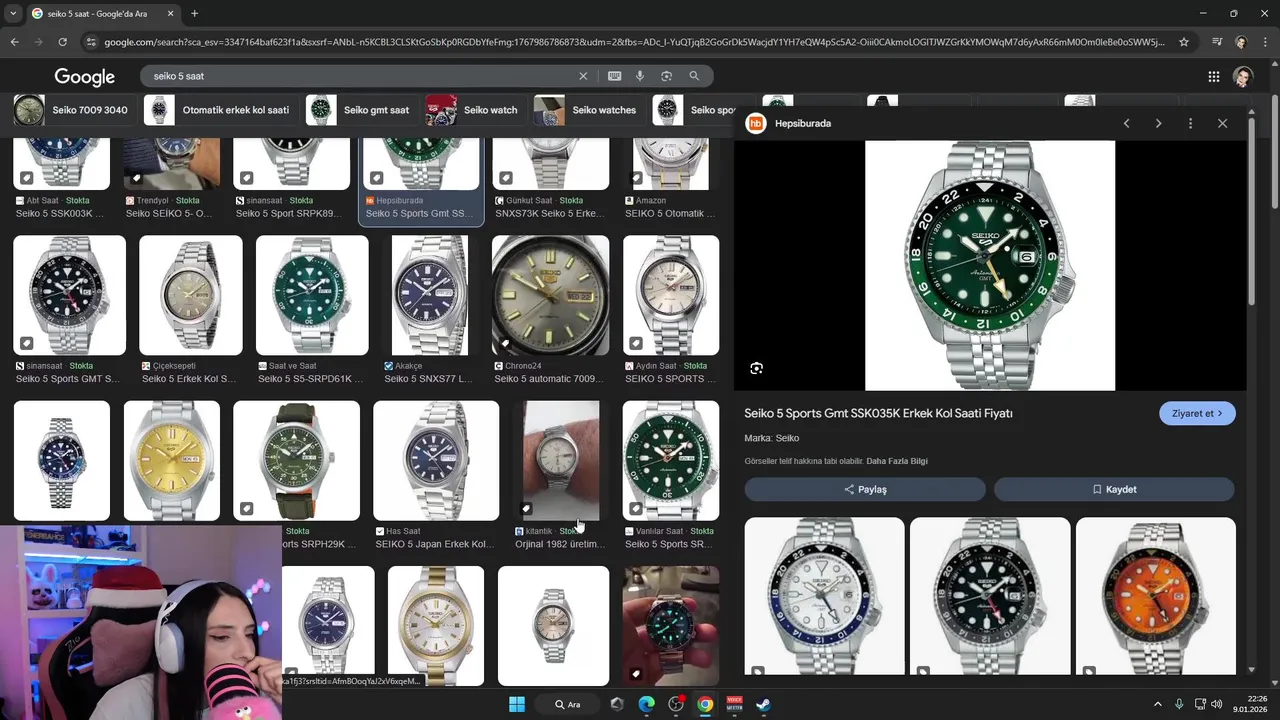Select the 'Otomatik erkek kol saati' chip
Screen dimensions: 1280x720
click(219, 110)
